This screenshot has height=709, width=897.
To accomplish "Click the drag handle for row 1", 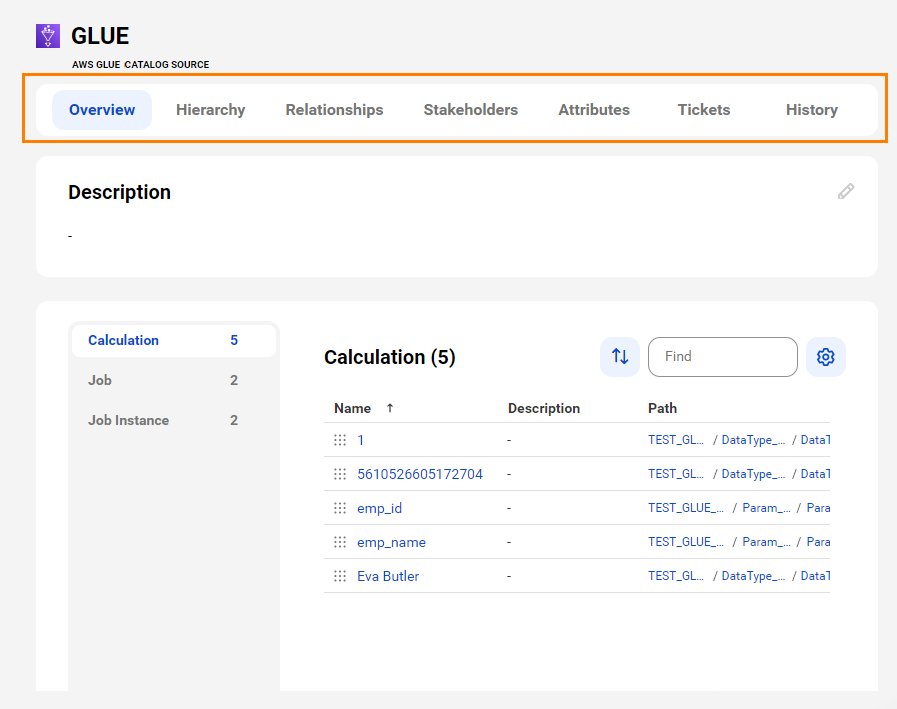I will point(340,440).
